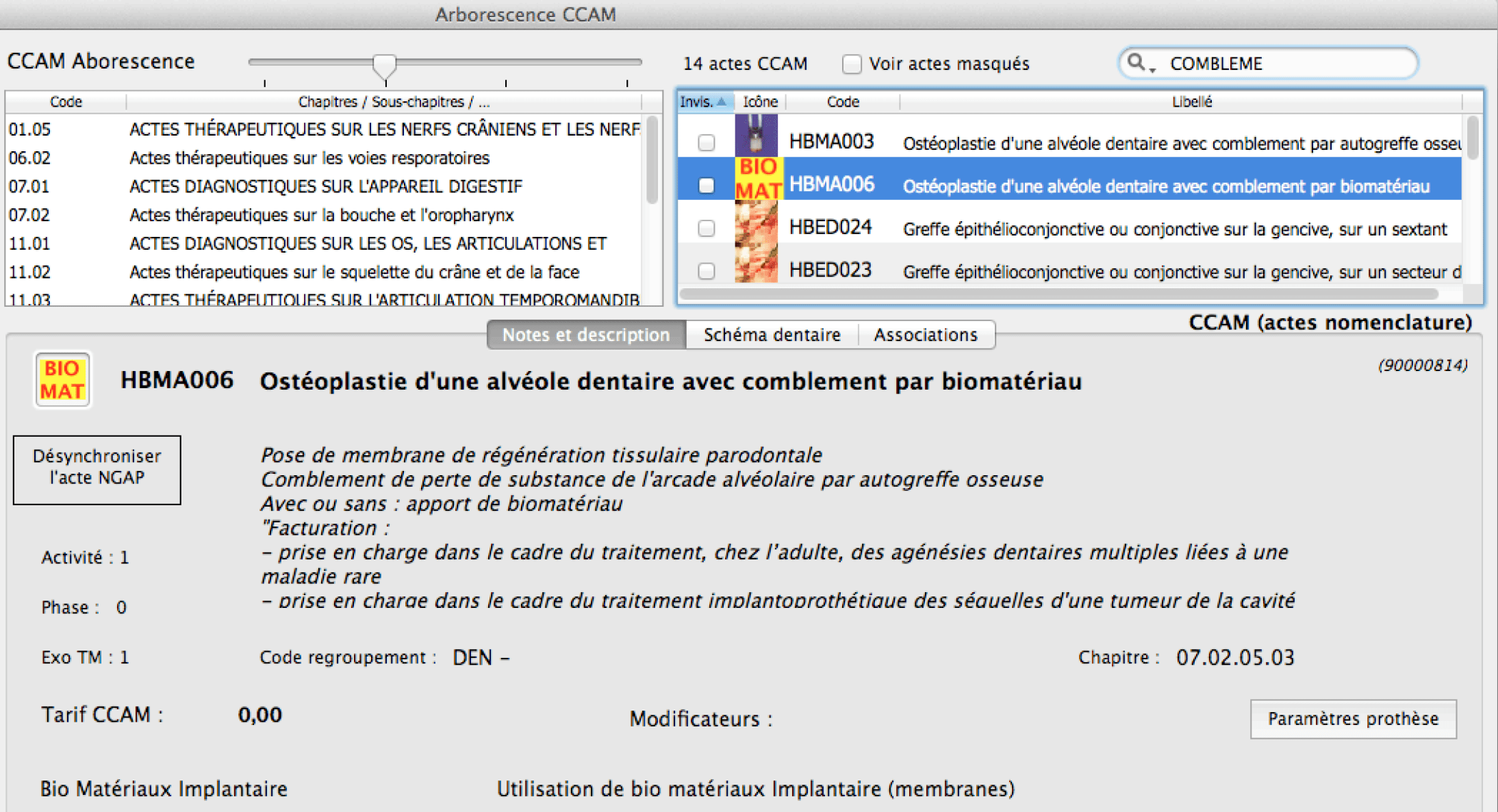1498x812 pixels.
Task: Click Désynchroniser l'acte NGAP button
Action: [x=97, y=470]
